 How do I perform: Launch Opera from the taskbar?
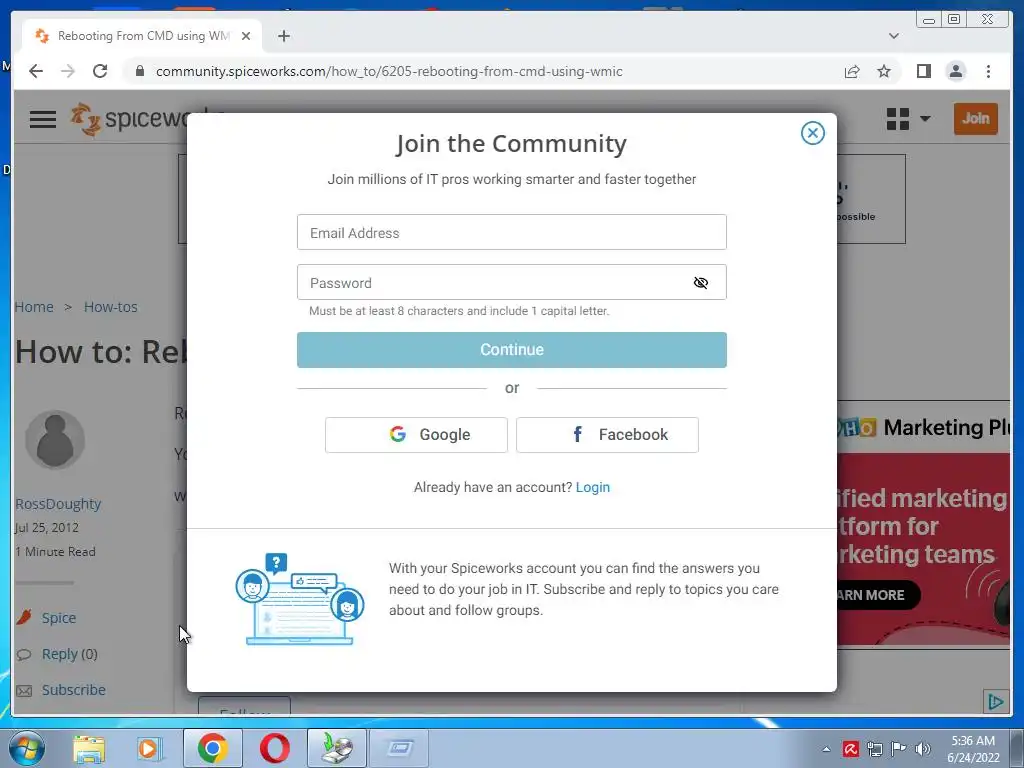tap(274, 748)
